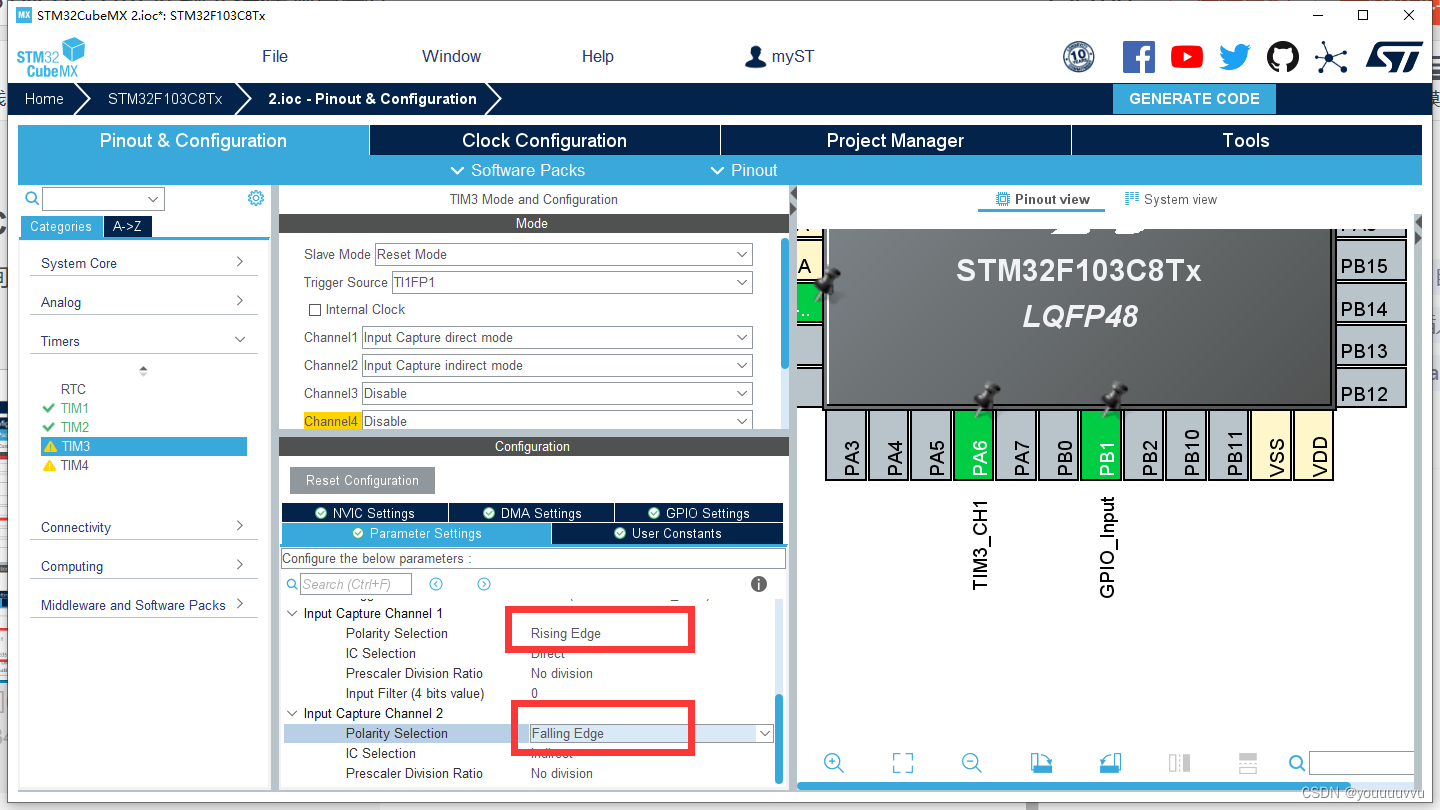Open the NVIC Settings tab

(365, 513)
